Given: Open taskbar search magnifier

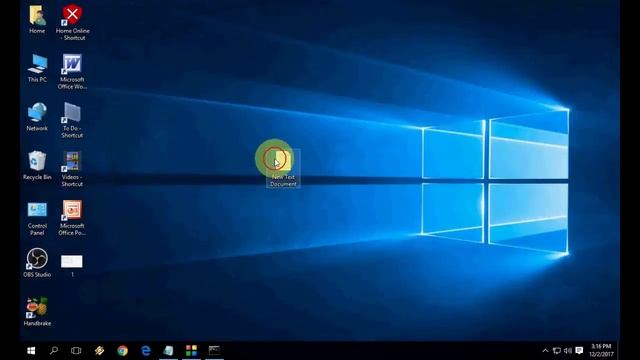Looking at the screenshot, I should coord(53,351).
